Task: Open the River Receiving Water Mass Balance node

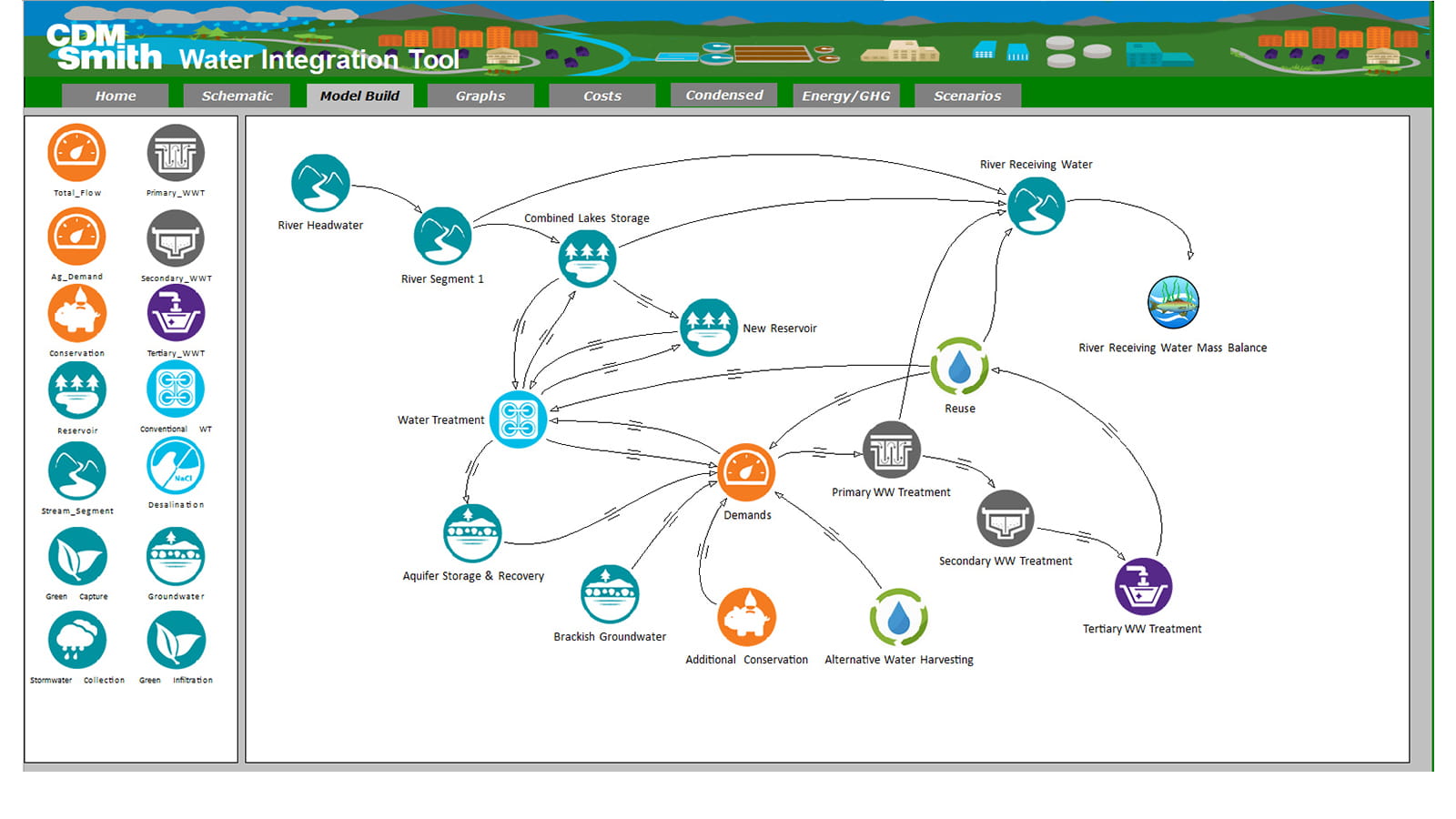Action: pos(1172,302)
